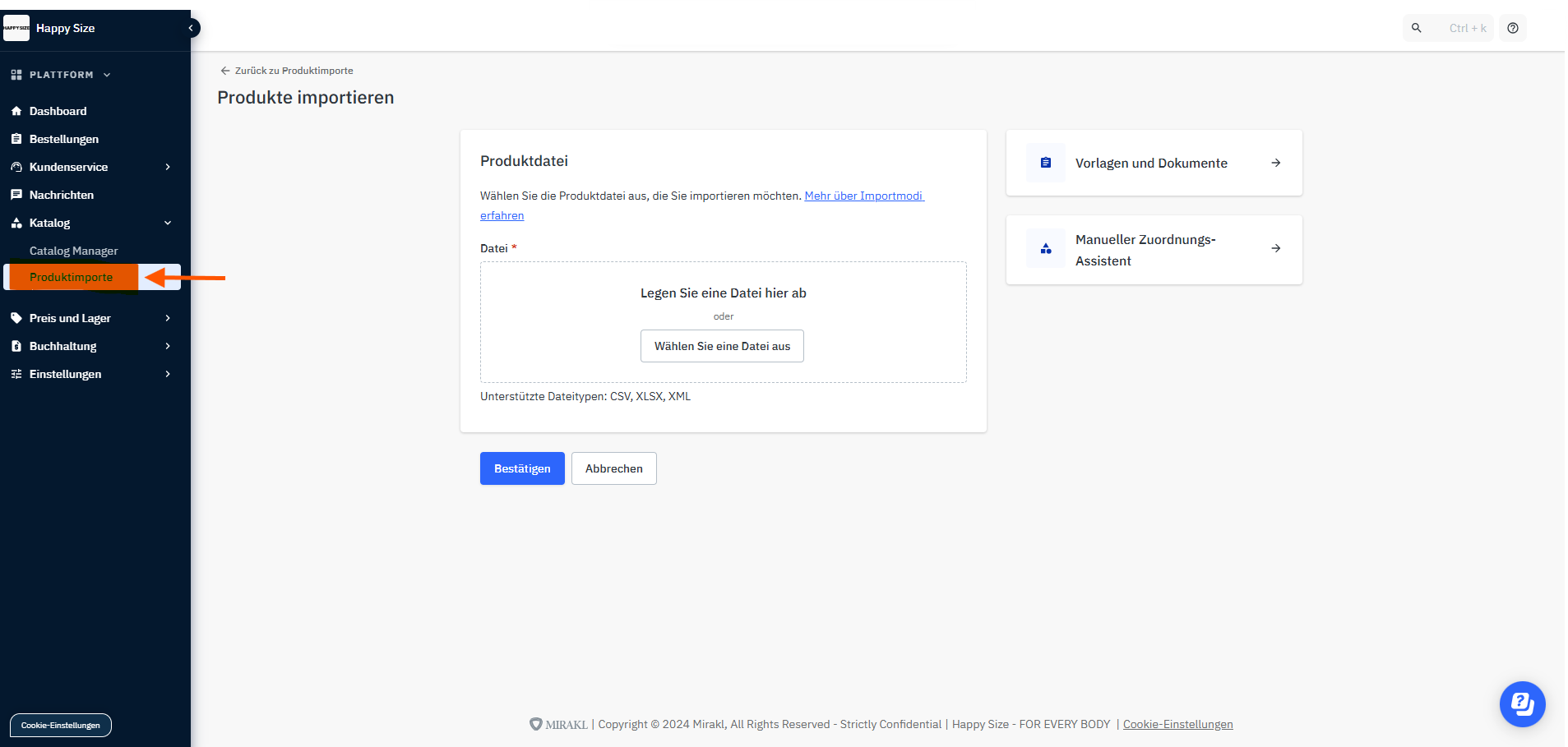This screenshot has width=1568, height=747.
Task: Select Catalog Manager in the sidebar
Action: click(74, 251)
